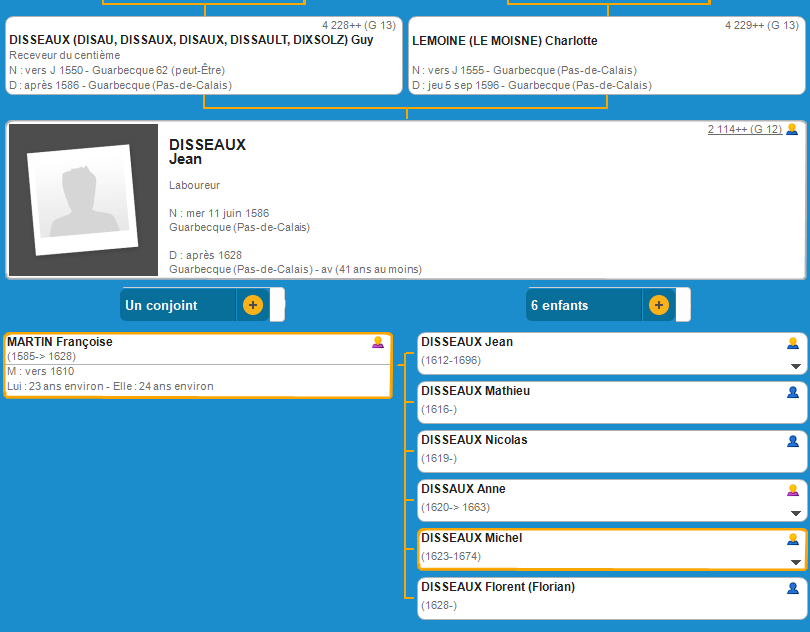Click person icon on DISSEAUX Mathieu card
Image resolution: width=810 pixels, height=632 pixels.
point(793,392)
